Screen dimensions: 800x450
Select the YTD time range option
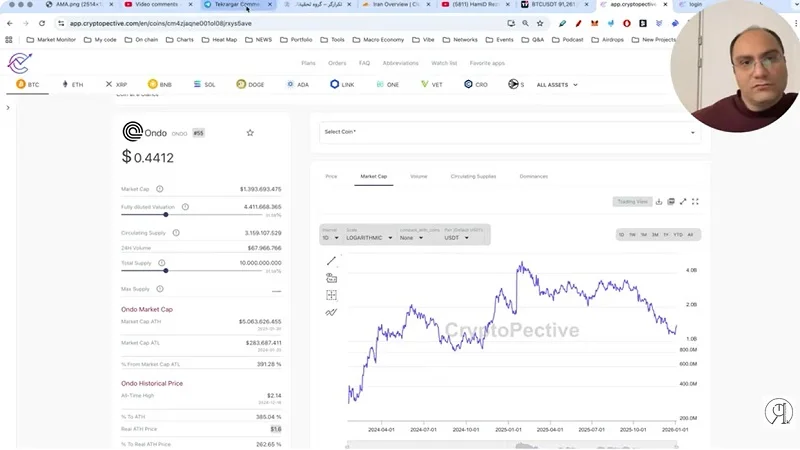(677, 234)
